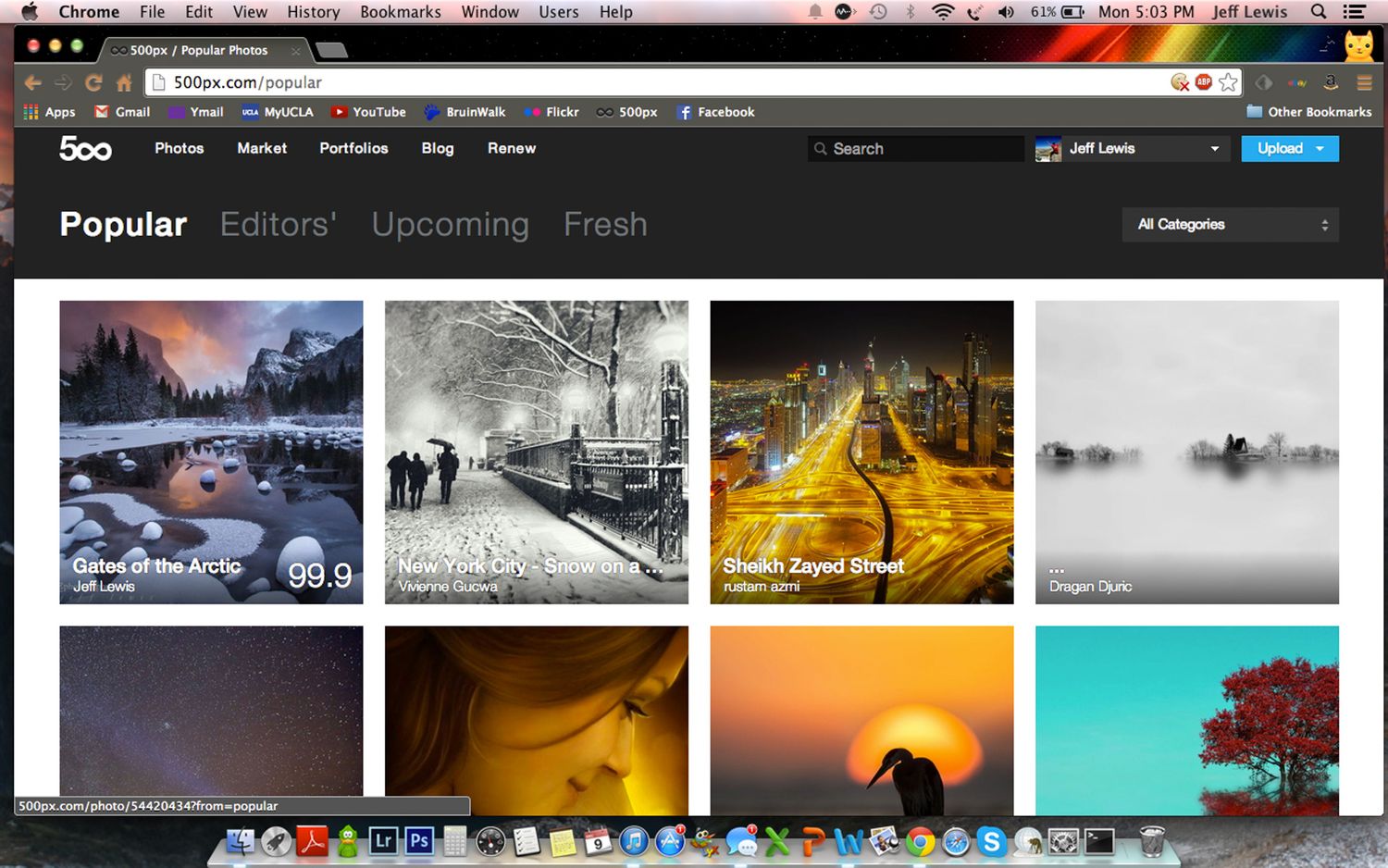Screen dimensions: 1388x868
Task: Click the Renew link
Action: tap(512, 148)
